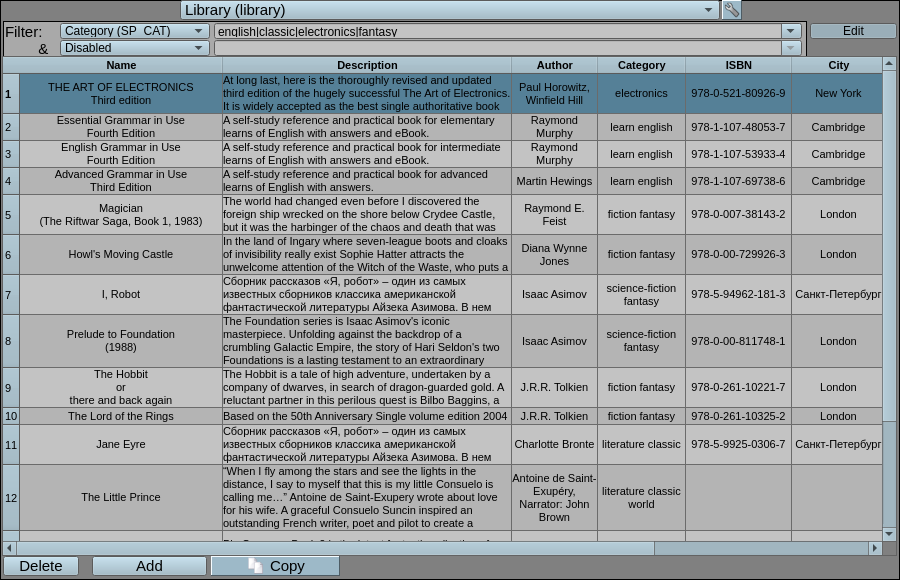900x580 pixels.
Task: Sort by the Author column header
Action: 554,65
